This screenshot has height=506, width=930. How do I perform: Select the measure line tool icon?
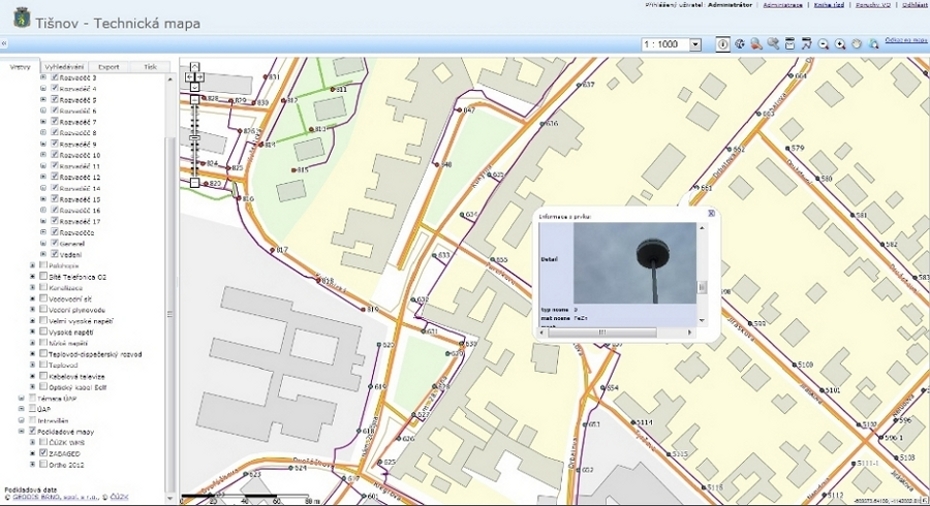coord(806,44)
